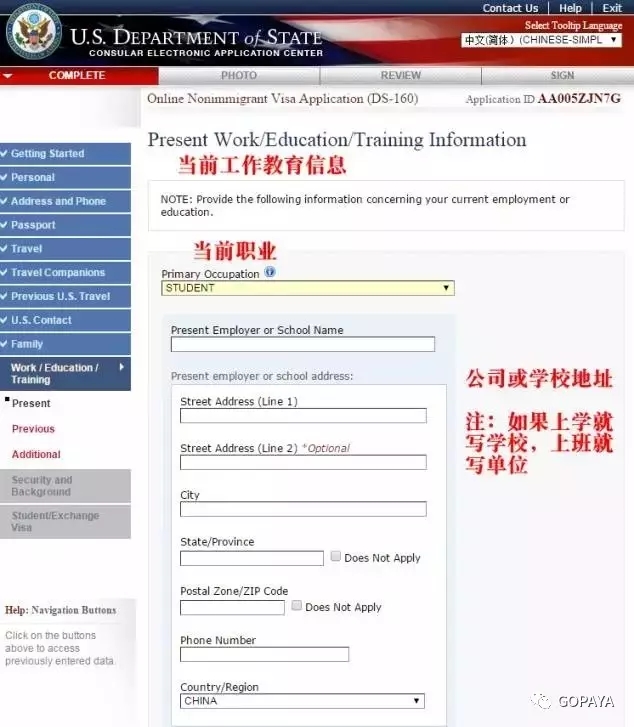Click the Exit link
Screen dimensions: 634x727
coord(612,8)
